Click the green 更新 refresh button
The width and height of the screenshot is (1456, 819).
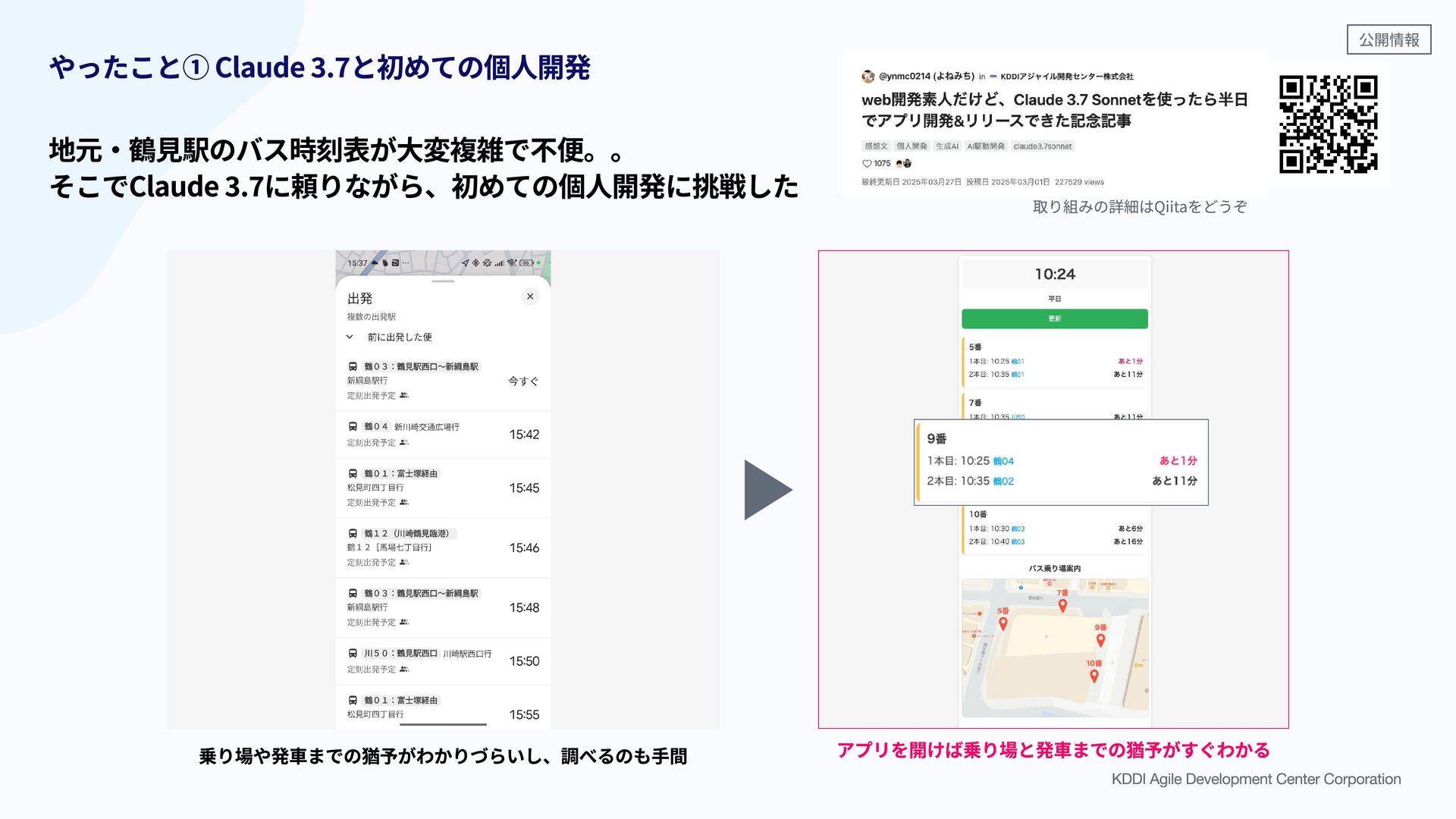[x=1054, y=318]
